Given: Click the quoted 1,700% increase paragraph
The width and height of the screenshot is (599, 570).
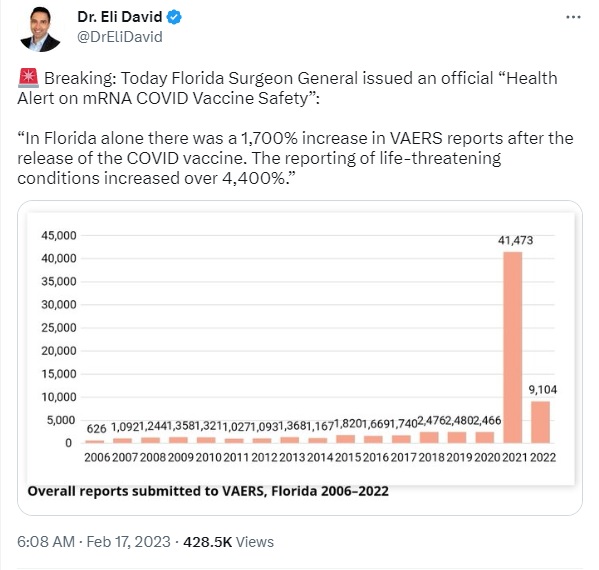Looking at the screenshot, I should (x=295, y=158).
